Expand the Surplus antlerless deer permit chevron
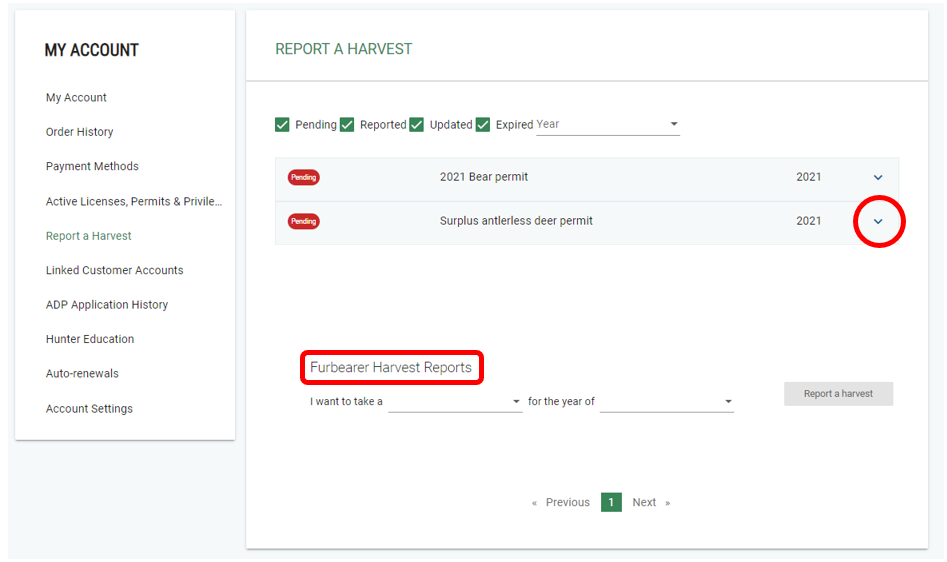The width and height of the screenshot is (947, 562). [878, 222]
